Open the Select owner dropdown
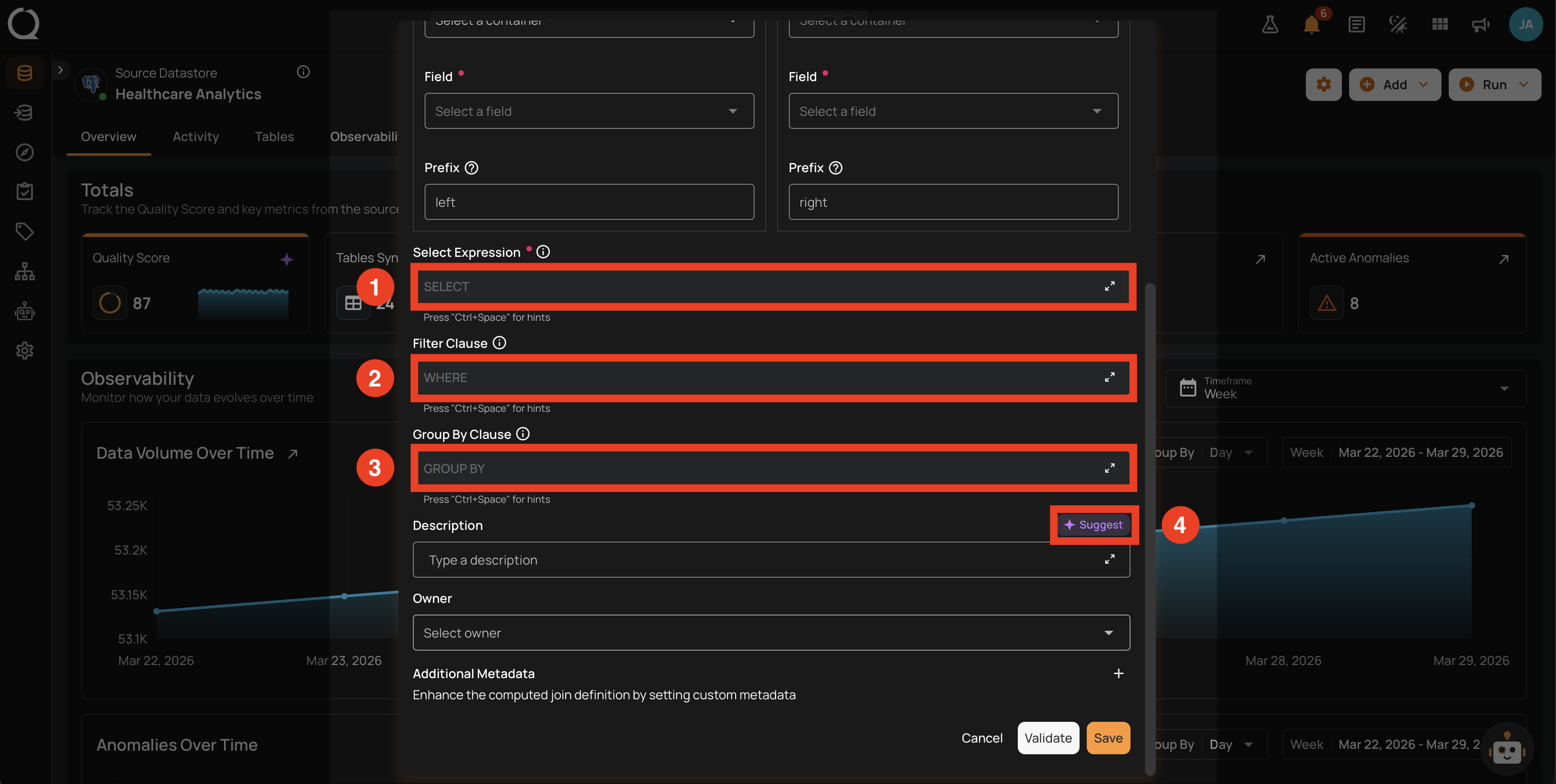 point(771,633)
